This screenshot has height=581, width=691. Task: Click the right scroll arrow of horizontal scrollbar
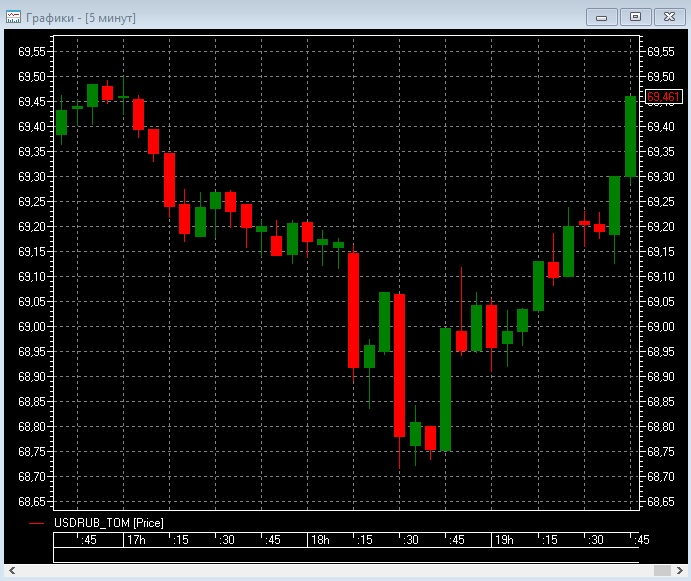pyautogui.click(x=679, y=570)
